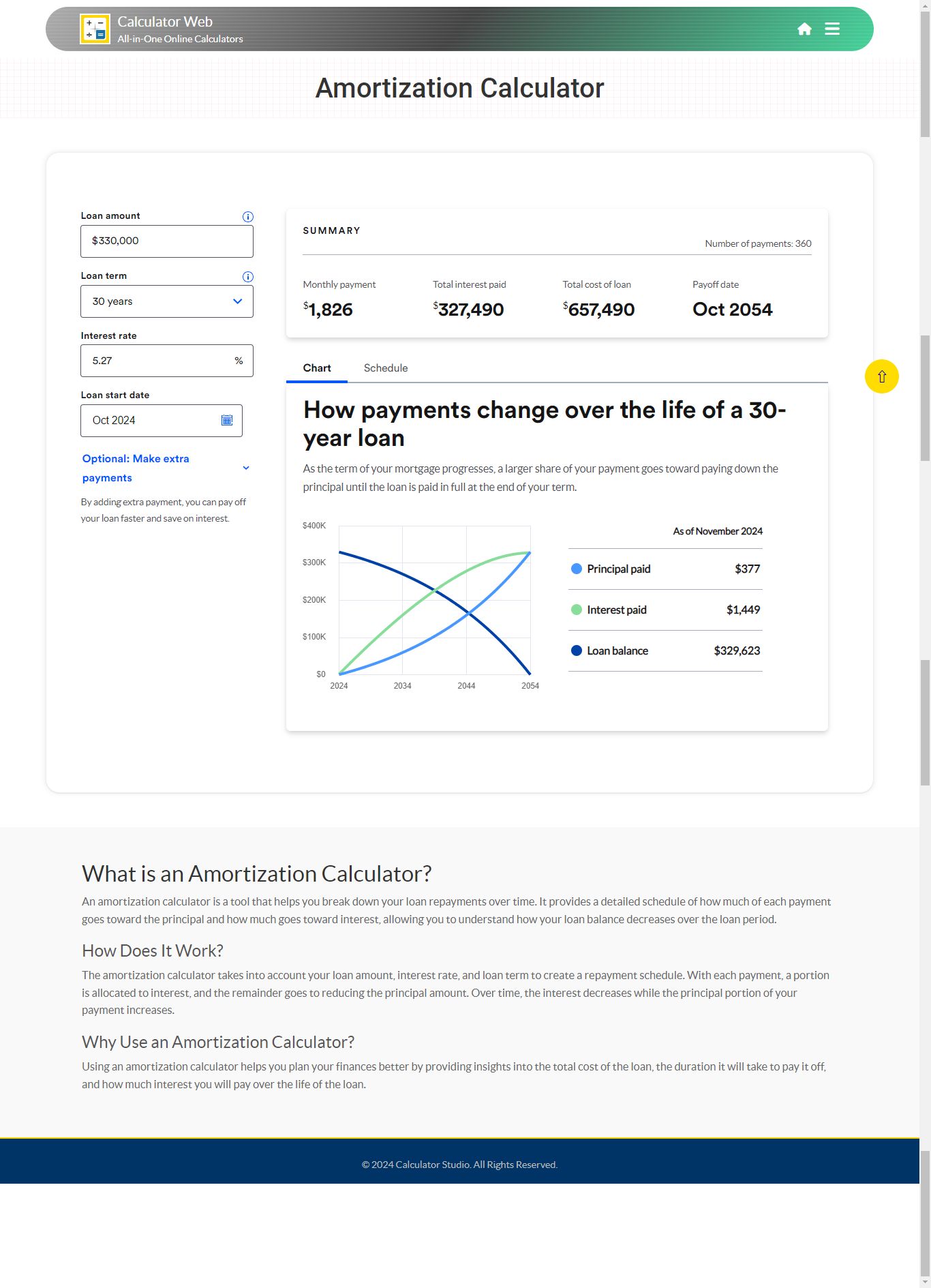Show the Loan term info tooltip
The width and height of the screenshot is (931, 1288).
248,277
